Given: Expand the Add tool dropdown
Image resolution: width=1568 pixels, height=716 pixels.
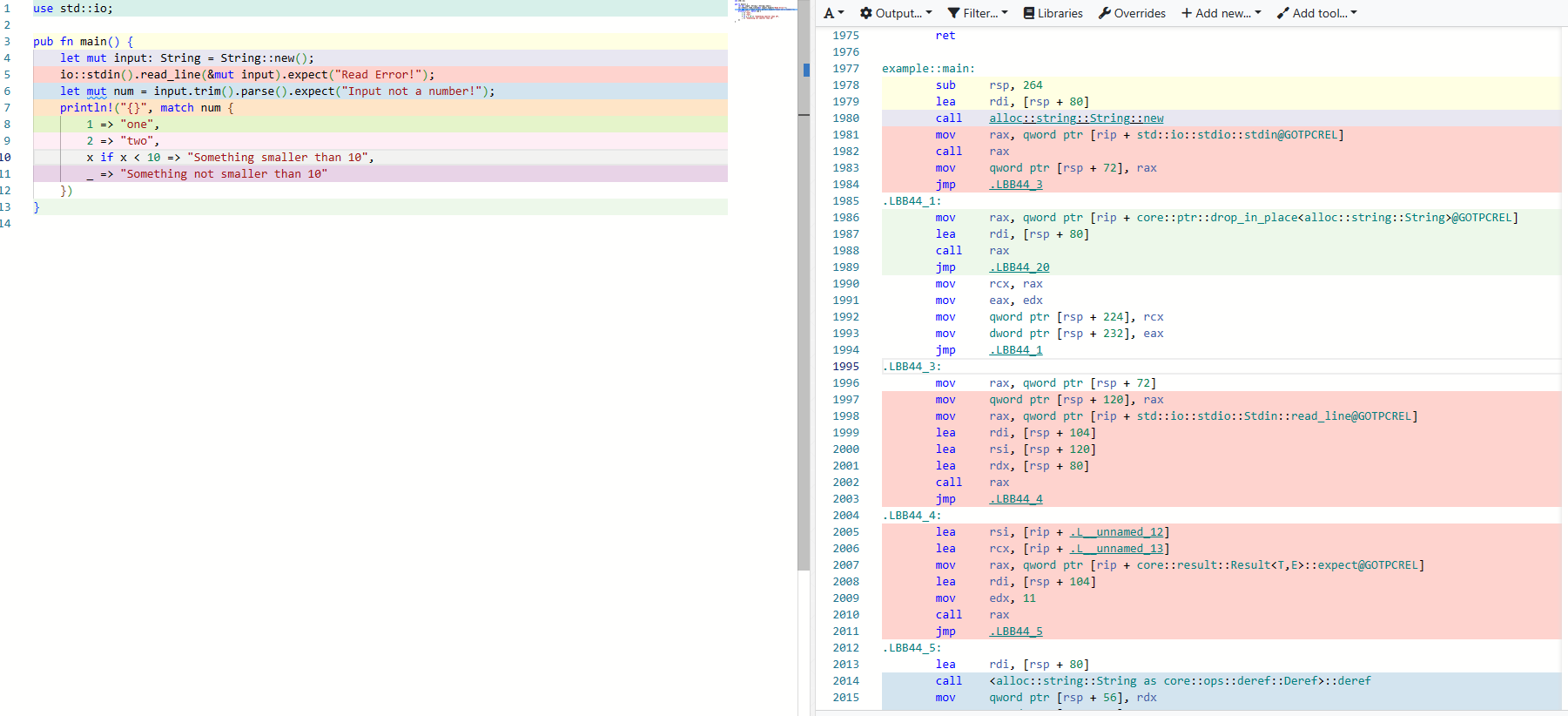Looking at the screenshot, I should coord(1316,13).
